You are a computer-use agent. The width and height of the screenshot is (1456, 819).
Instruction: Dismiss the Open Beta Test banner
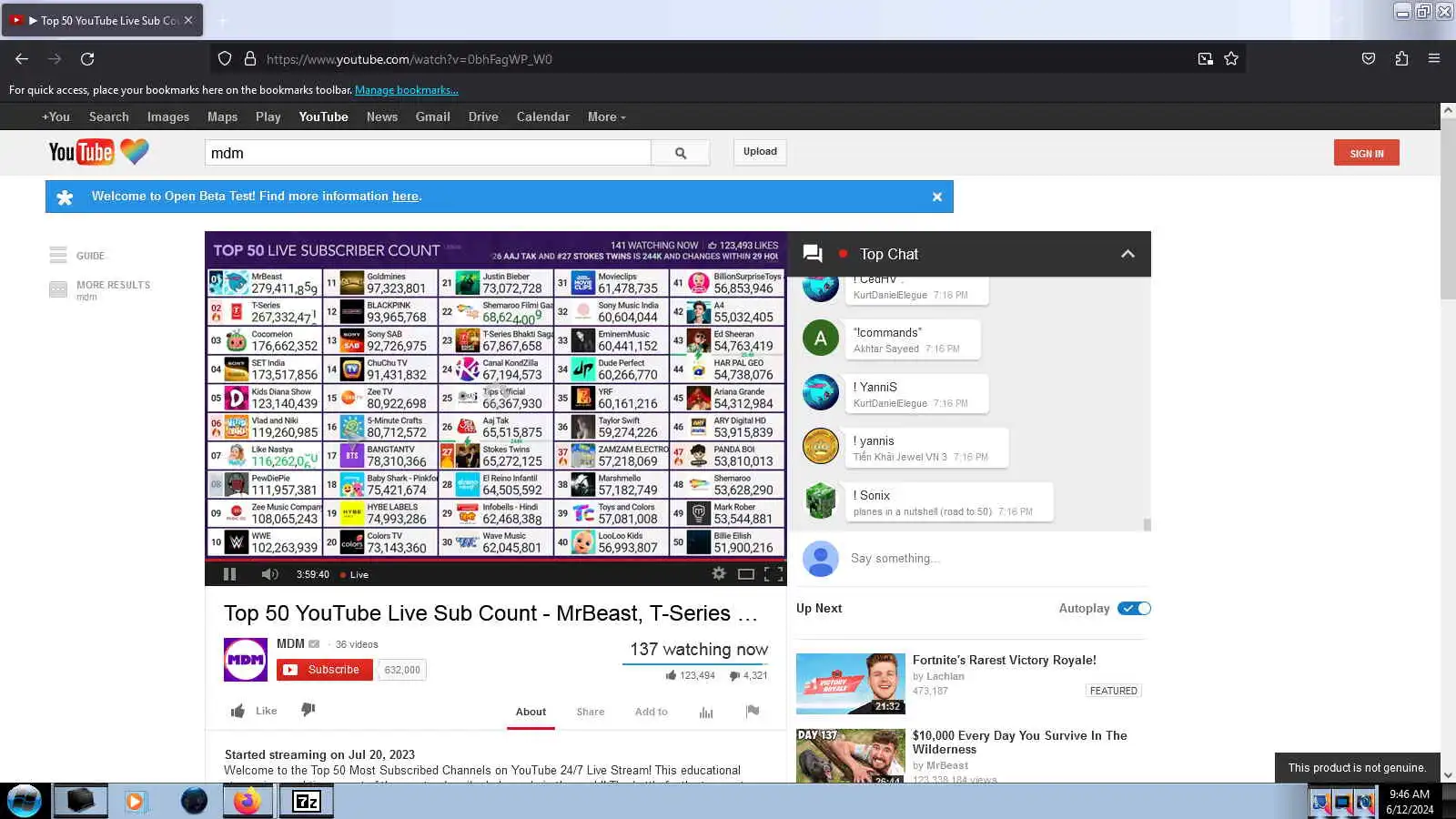tap(937, 197)
